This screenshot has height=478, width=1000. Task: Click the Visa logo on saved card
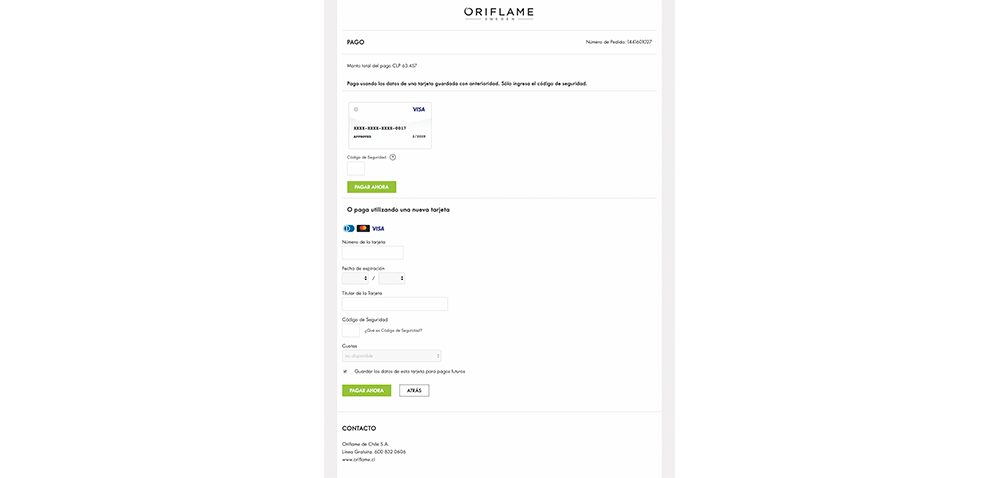tap(418, 109)
